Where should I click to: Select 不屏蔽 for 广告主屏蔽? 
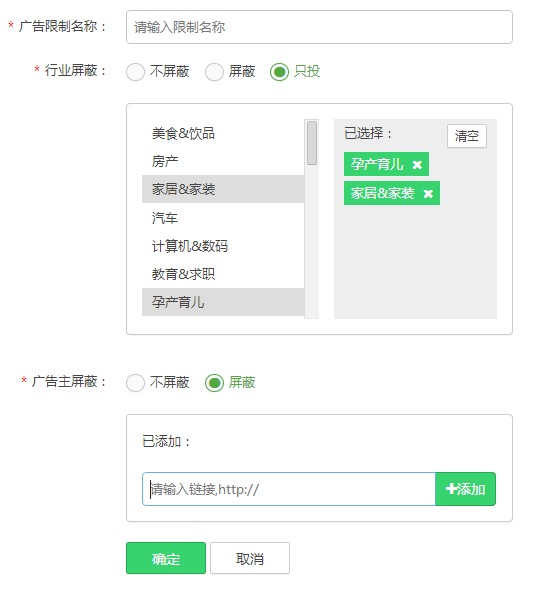point(135,383)
